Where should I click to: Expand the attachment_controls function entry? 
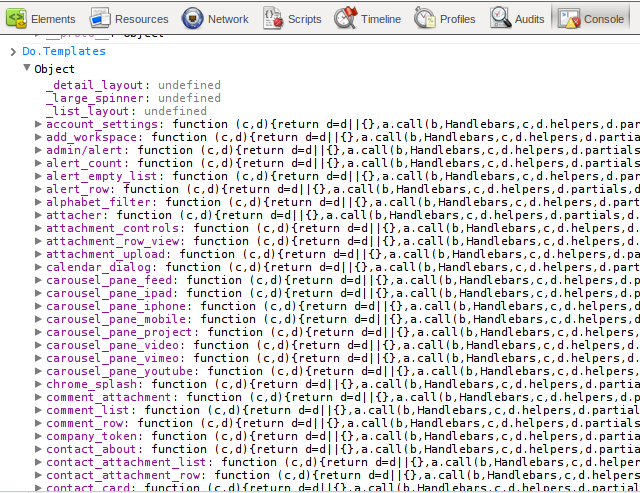[38, 228]
